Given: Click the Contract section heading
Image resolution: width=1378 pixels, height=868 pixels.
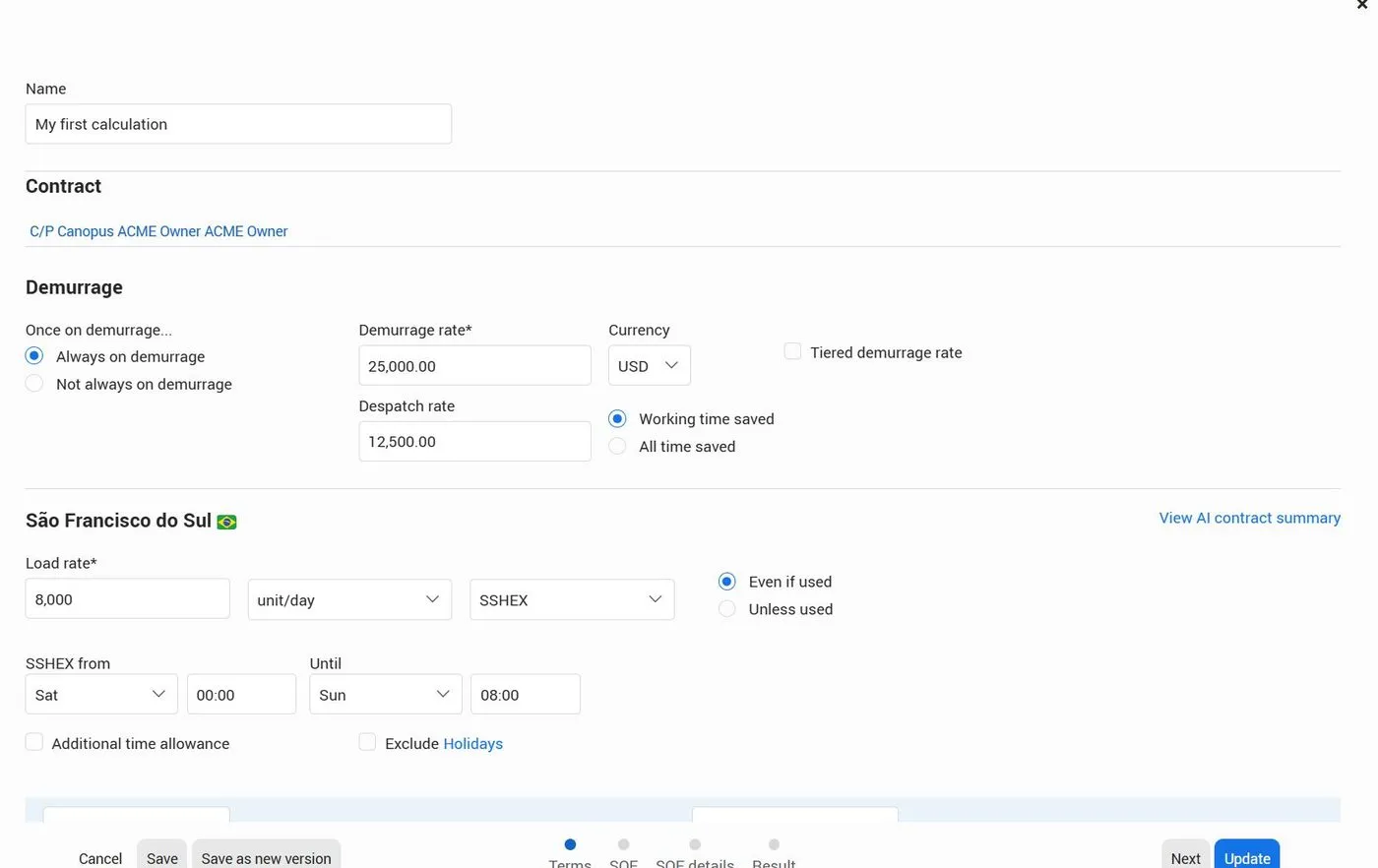Looking at the screenshot, I should click(x=63, y=186).
